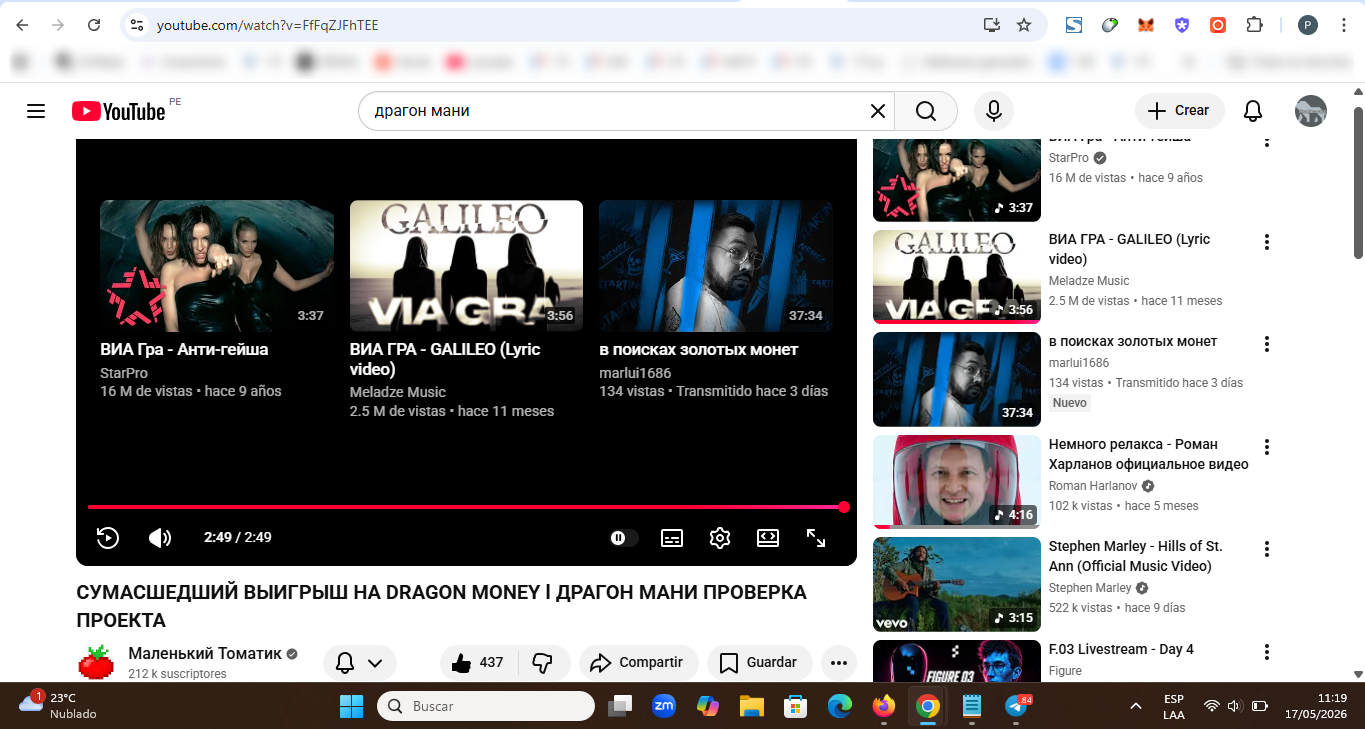1365x729 pixels.
Task: Open sidebar video Немного релакса title
Action: tap(1148, 454)
